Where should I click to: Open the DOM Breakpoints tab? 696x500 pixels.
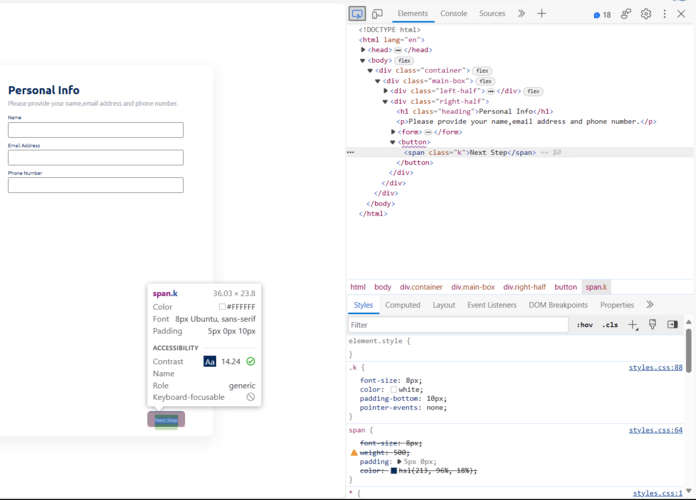[x=558, y=305]
